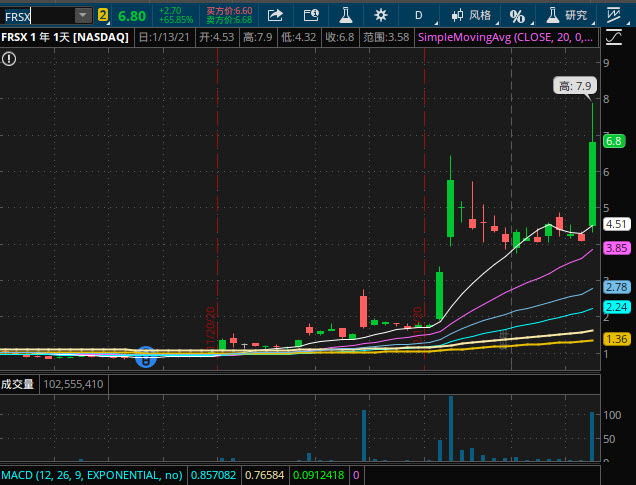
Task: Click the SimpleMovingAvg study label
Action: [505, 37]
